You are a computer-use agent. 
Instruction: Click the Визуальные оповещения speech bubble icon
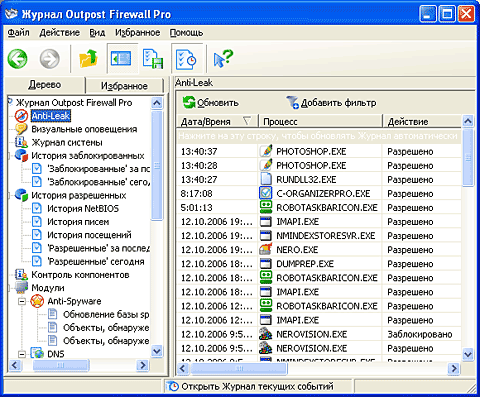pyautogui.click(x=21, y=129)
